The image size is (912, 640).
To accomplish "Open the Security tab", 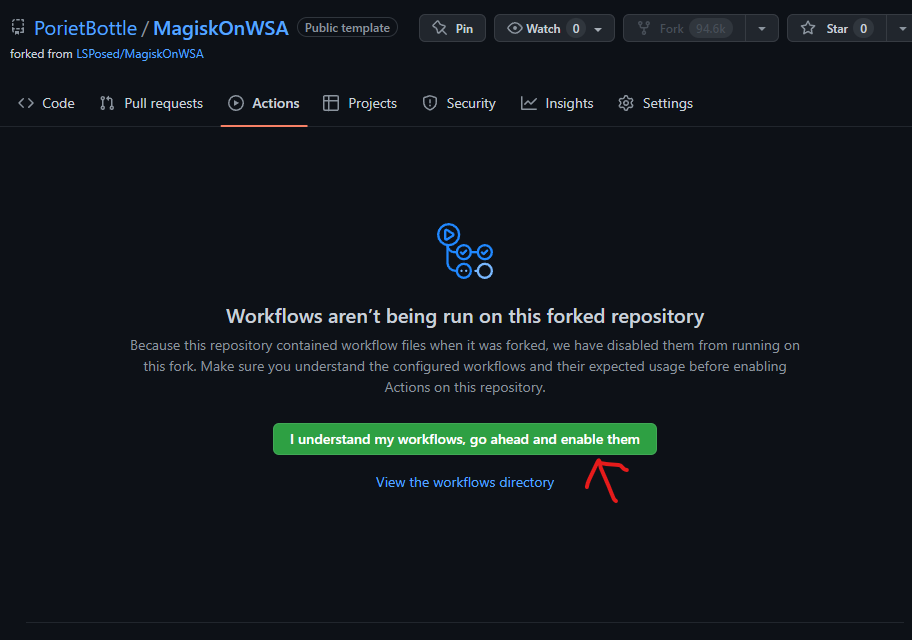I will 459,104.
